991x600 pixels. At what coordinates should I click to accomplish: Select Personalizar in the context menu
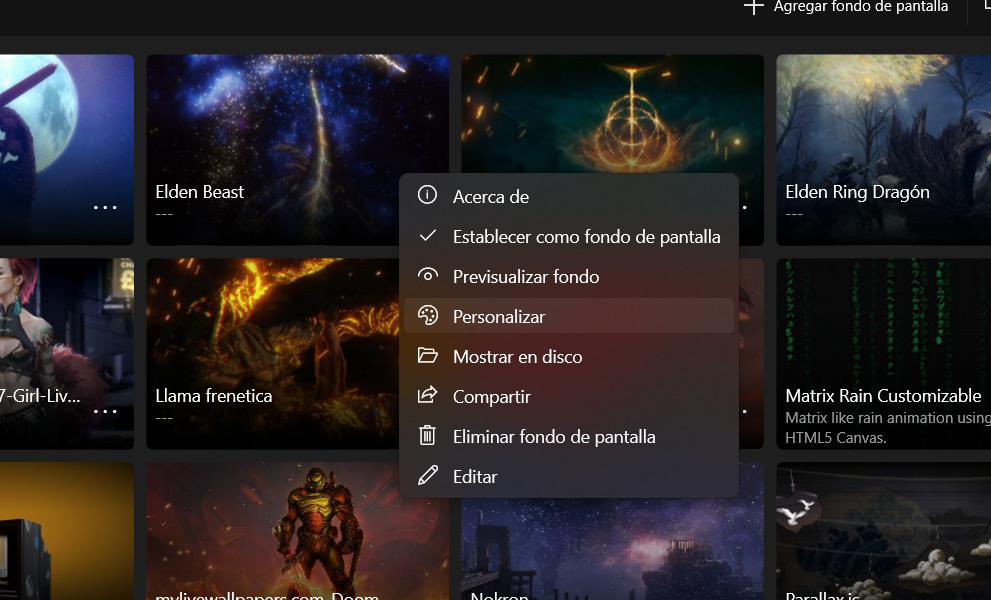click(569, 316)
